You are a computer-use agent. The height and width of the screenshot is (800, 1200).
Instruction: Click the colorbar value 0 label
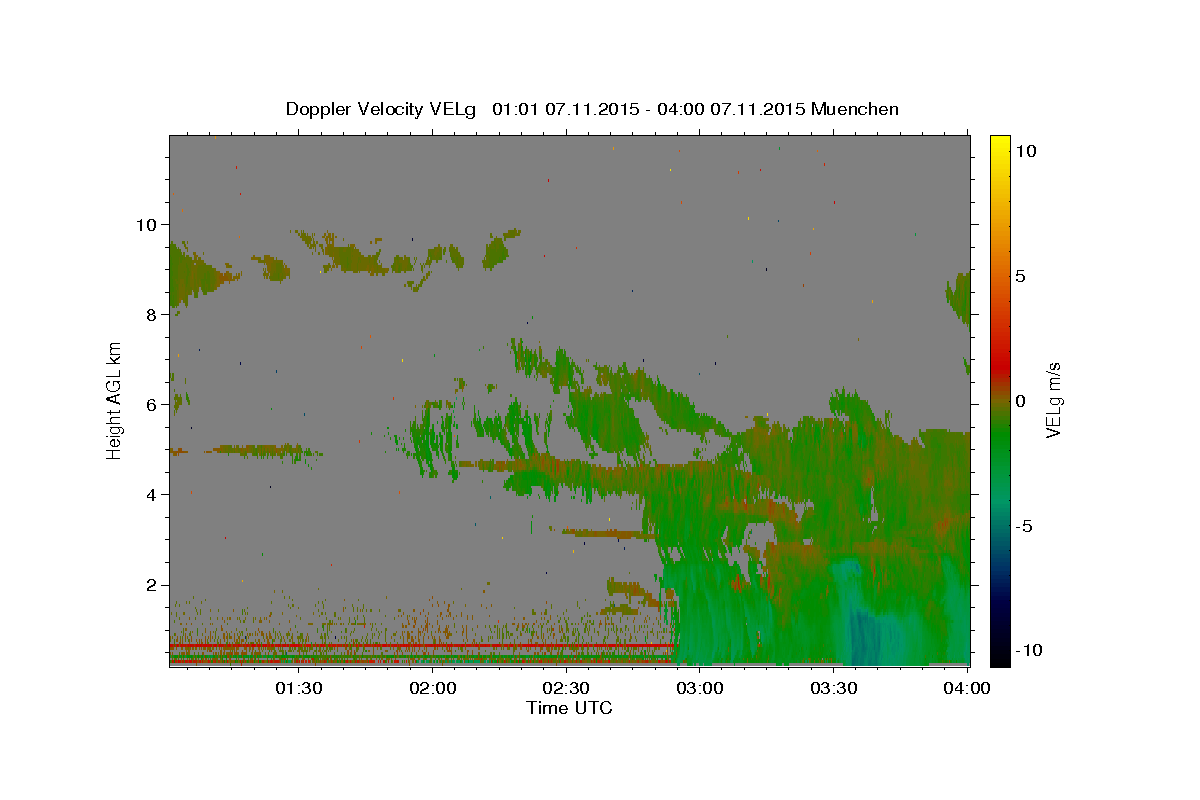pyautogui.click(x=1019, y=401)
